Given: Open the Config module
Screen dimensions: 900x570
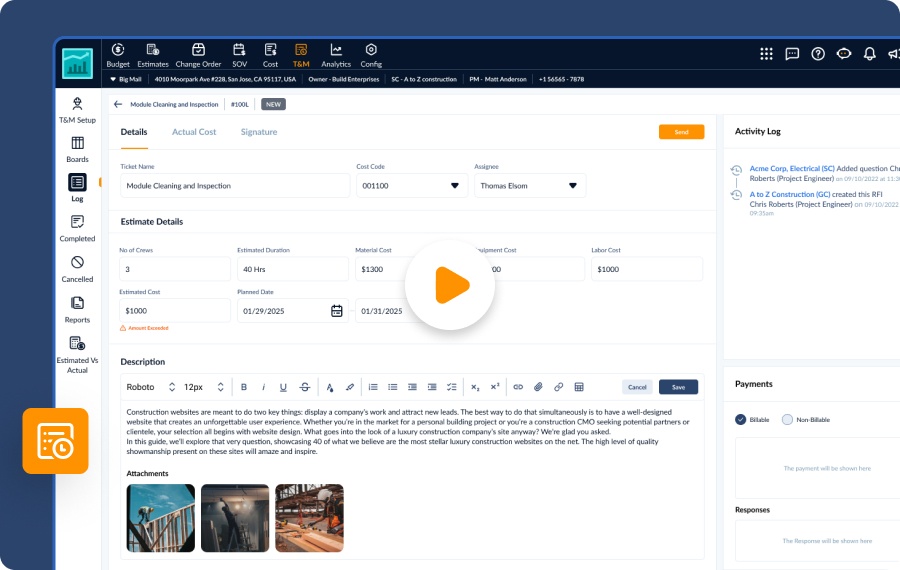Looking at the screenshot, I should (371, 56).
